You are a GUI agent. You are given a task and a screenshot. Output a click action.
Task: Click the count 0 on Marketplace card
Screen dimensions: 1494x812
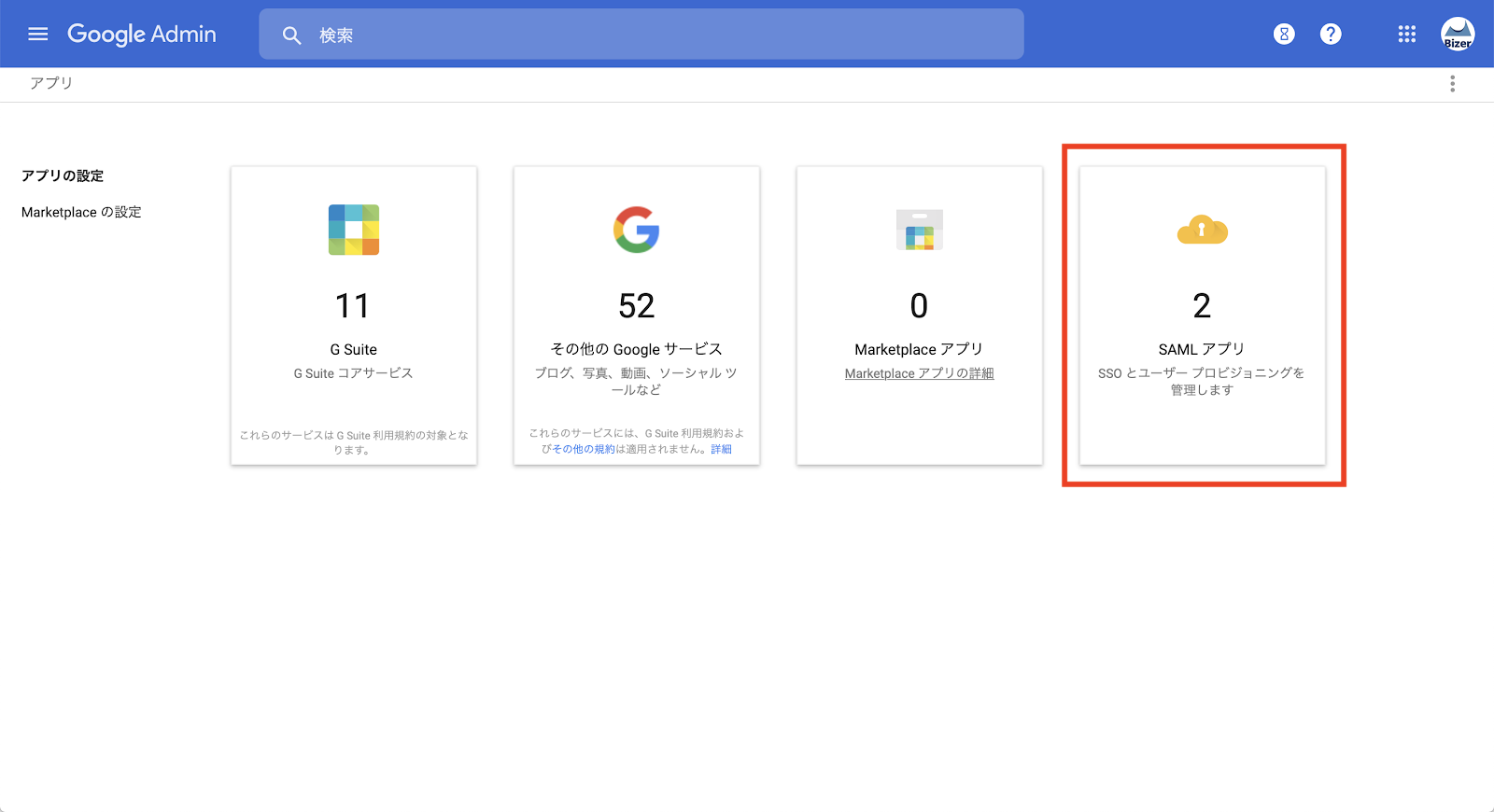tap(920, 306)
